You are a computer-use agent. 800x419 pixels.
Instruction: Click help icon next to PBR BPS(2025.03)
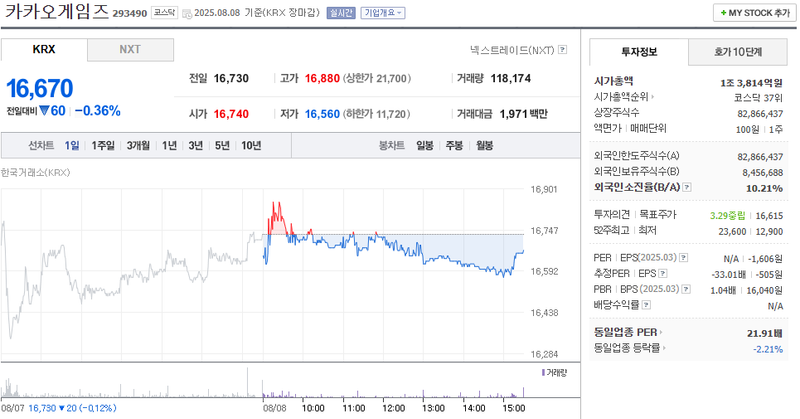pos(686,289)
